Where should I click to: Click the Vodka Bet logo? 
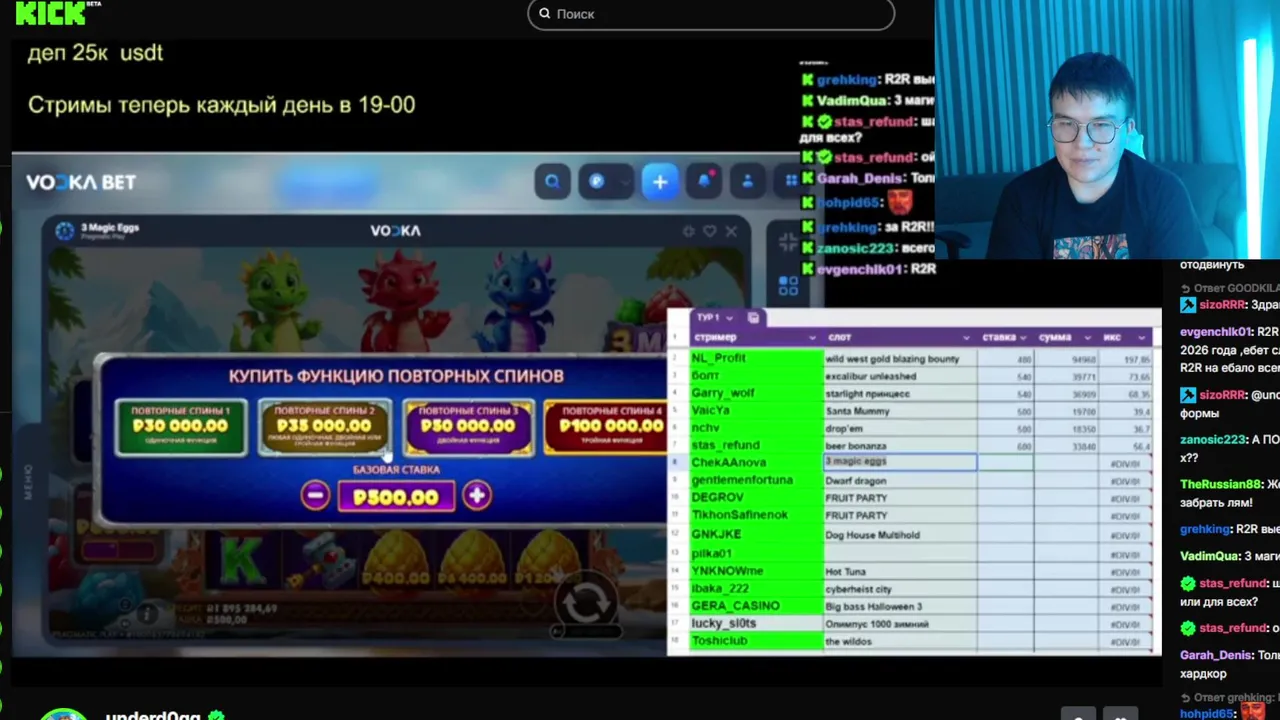81,182
